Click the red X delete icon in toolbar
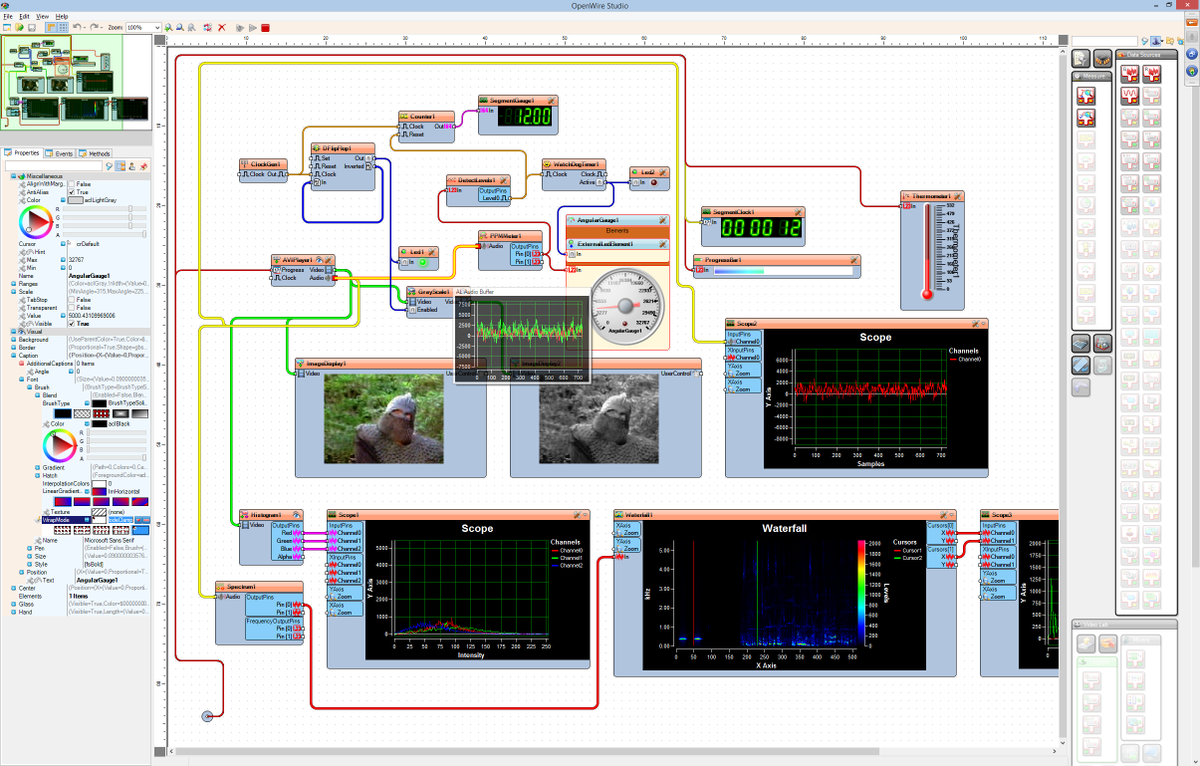This screenshot has width=1200, height=766. 222,28
